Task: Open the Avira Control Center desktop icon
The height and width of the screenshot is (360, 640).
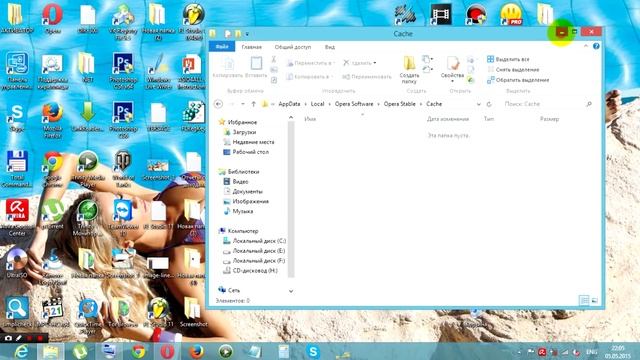Action: point(17,218)
